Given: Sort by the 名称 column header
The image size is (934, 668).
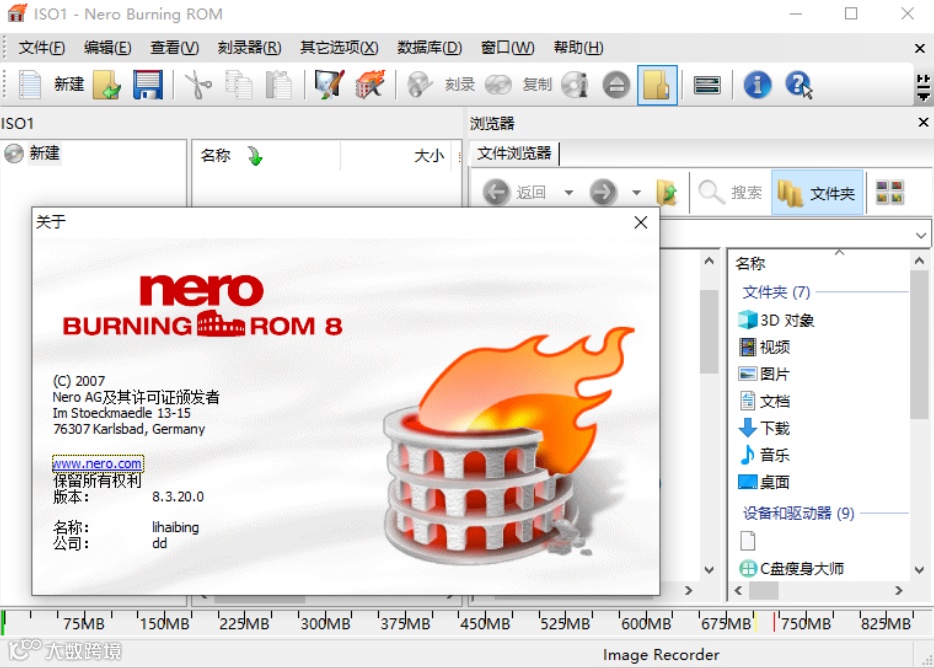Looking at the screenshot, I should [x=215, y=156].
